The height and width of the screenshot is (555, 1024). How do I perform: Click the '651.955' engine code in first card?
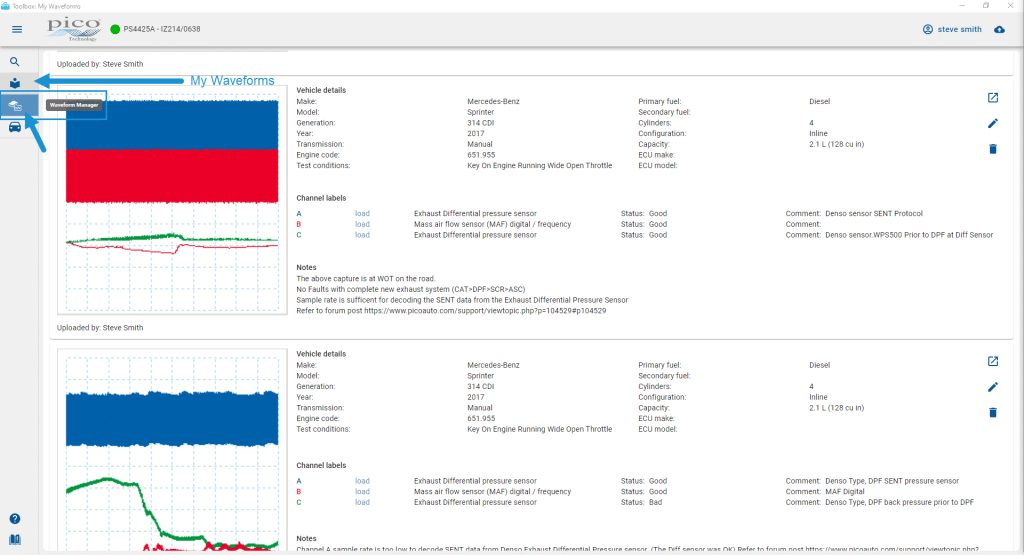(x=481, y=155)
